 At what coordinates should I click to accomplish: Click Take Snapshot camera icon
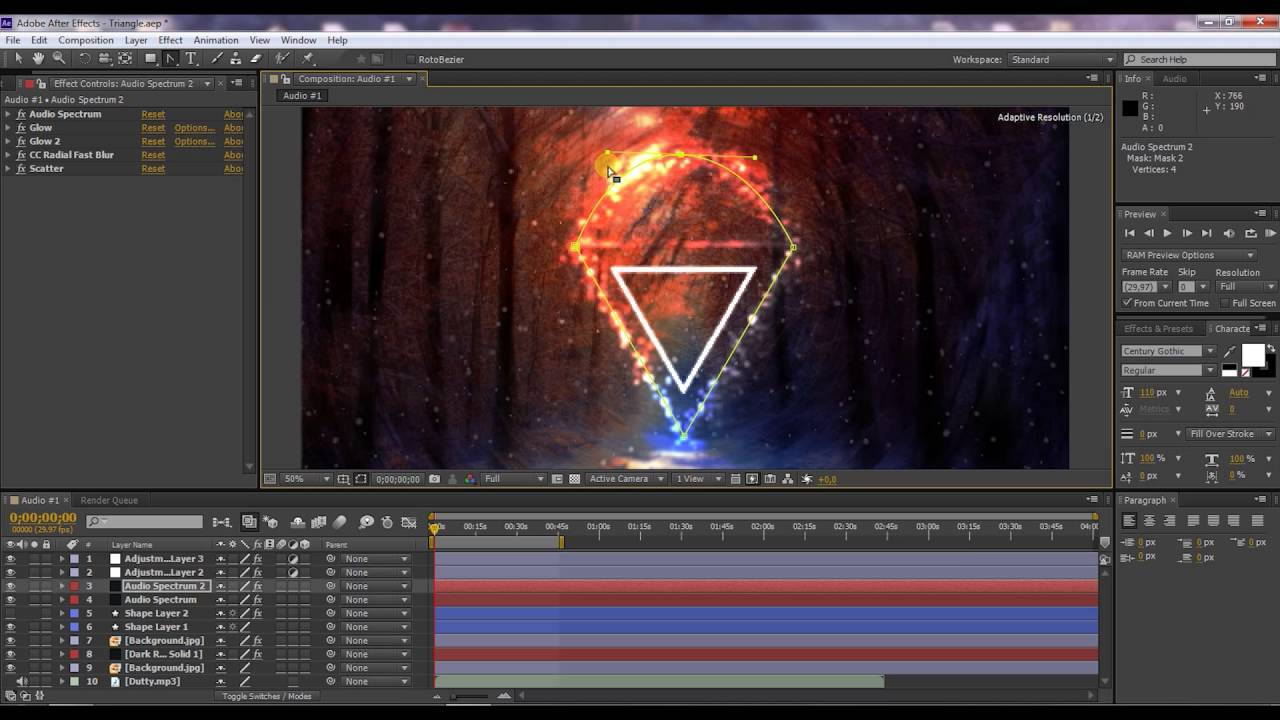[x=434, y=479]
